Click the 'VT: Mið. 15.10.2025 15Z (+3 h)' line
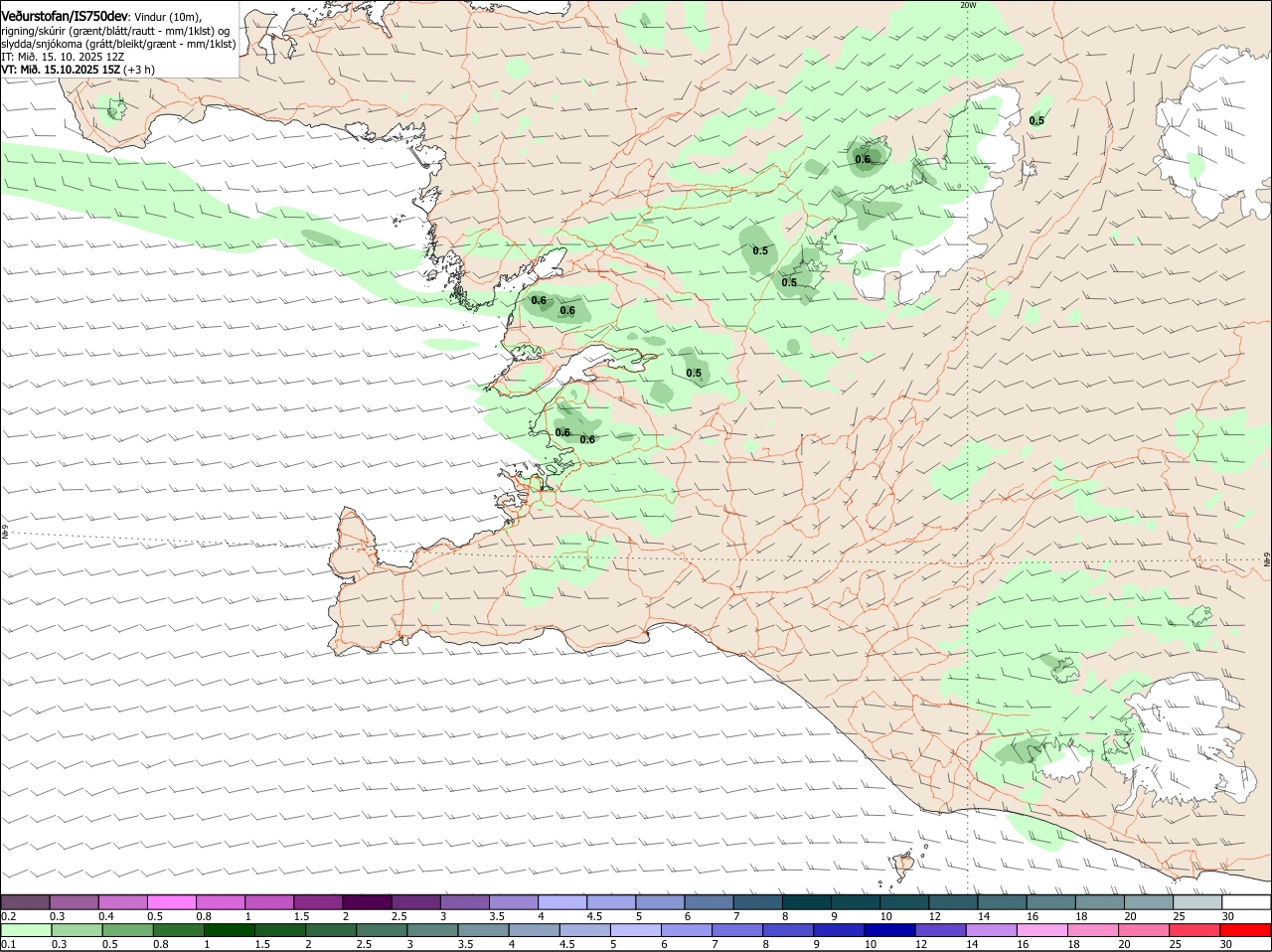 pyautogui.click(x=78, y=70)
